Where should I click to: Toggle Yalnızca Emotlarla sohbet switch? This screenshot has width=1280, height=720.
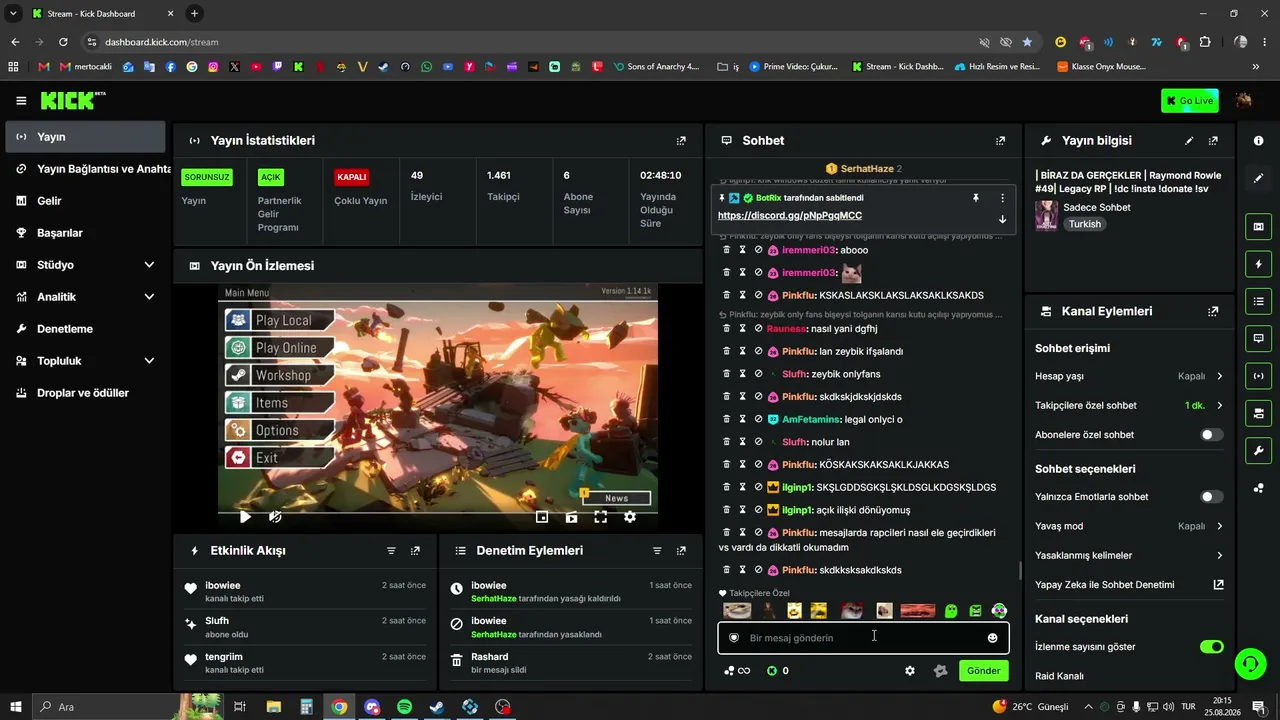coord(1211,497)
